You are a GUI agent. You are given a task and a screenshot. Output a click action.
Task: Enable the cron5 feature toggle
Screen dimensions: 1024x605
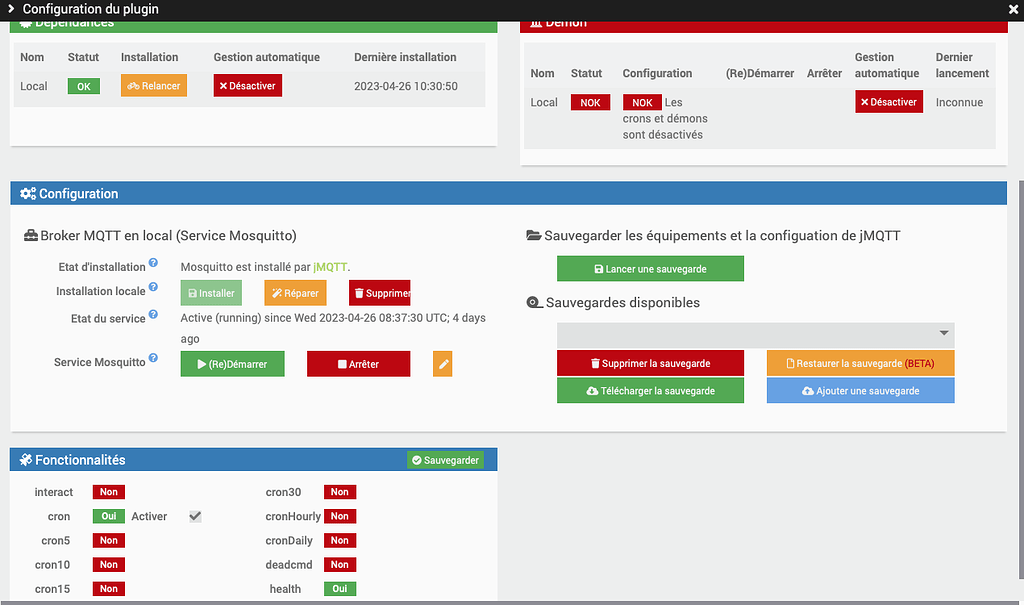pyautogui.click(x=108, y=540)
